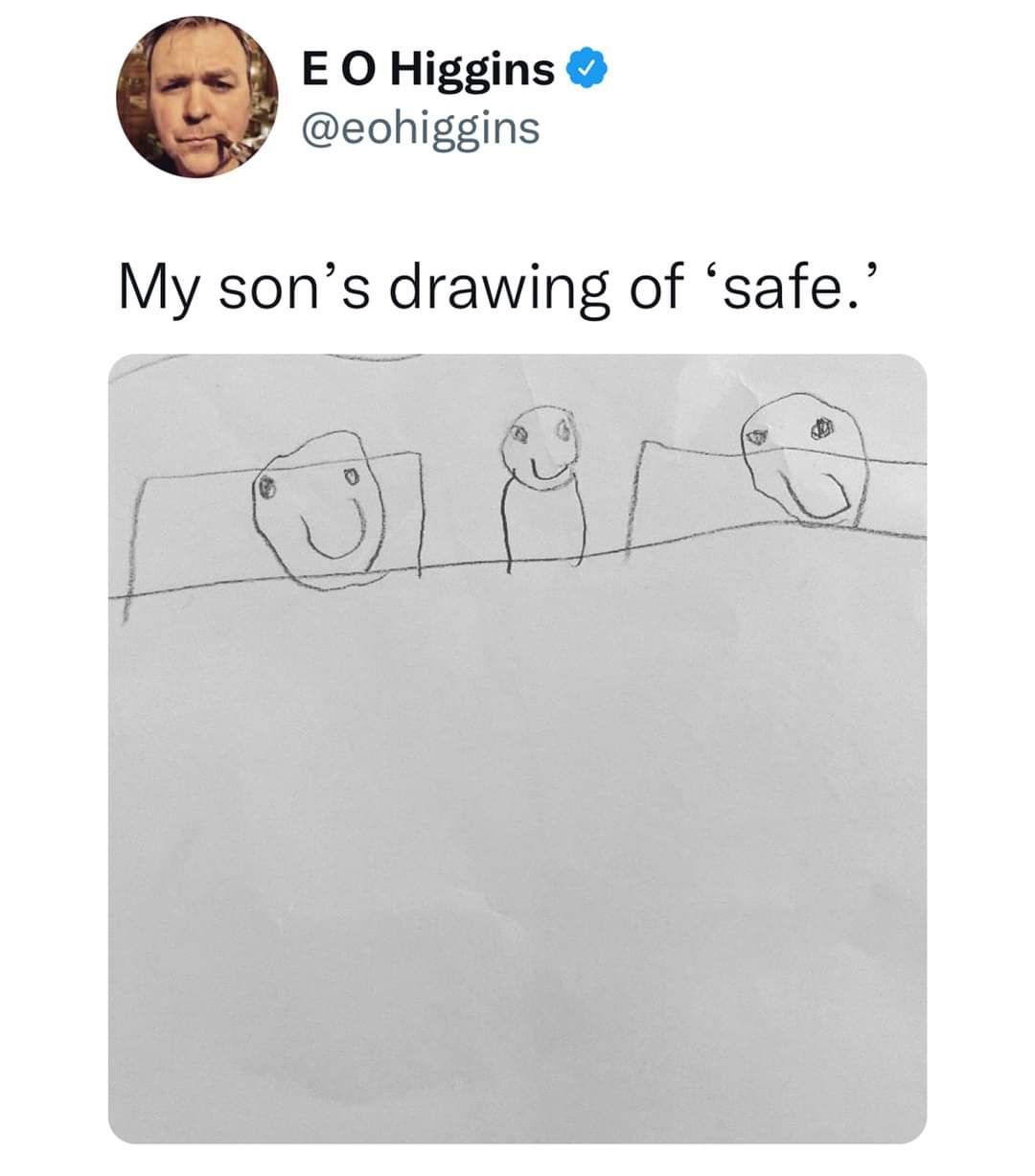Open the attached drawing photo
Image resolution: width=1035 pixels, height=1176 pixels.
point(517,748)
